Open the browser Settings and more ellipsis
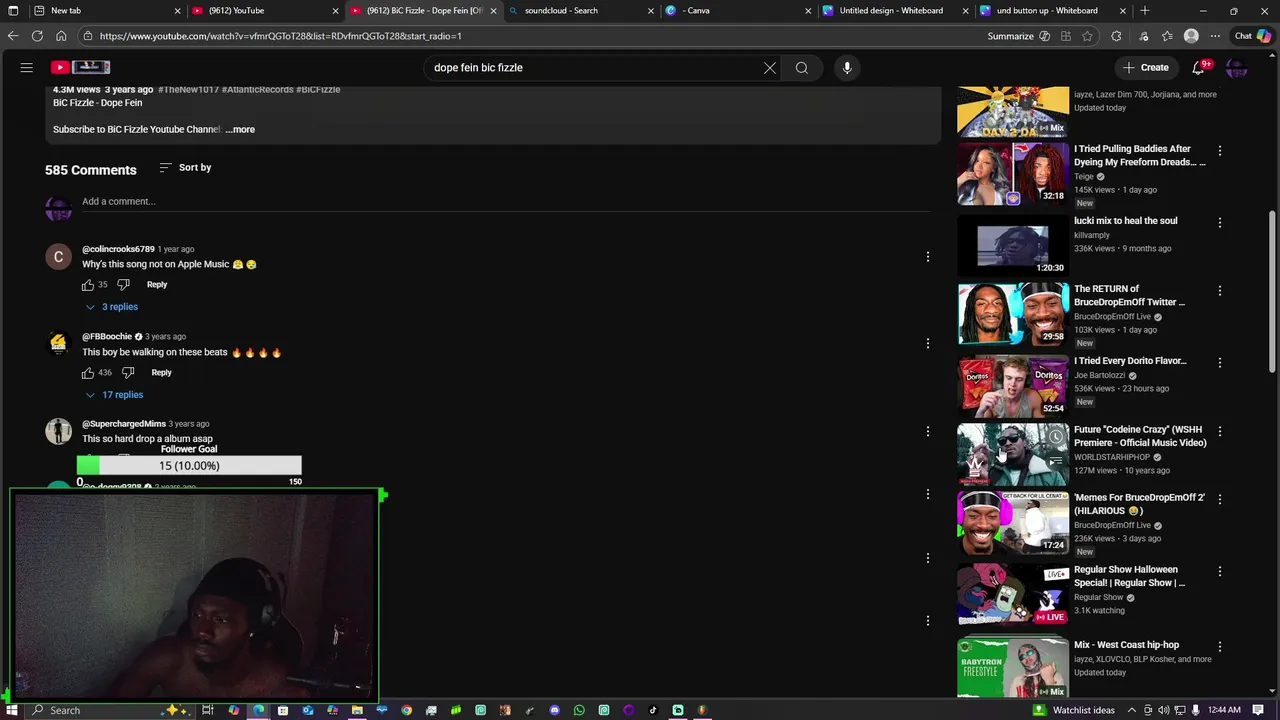Image resolution: width=1280 pixels, height=720 pixels. [1215, 36]
